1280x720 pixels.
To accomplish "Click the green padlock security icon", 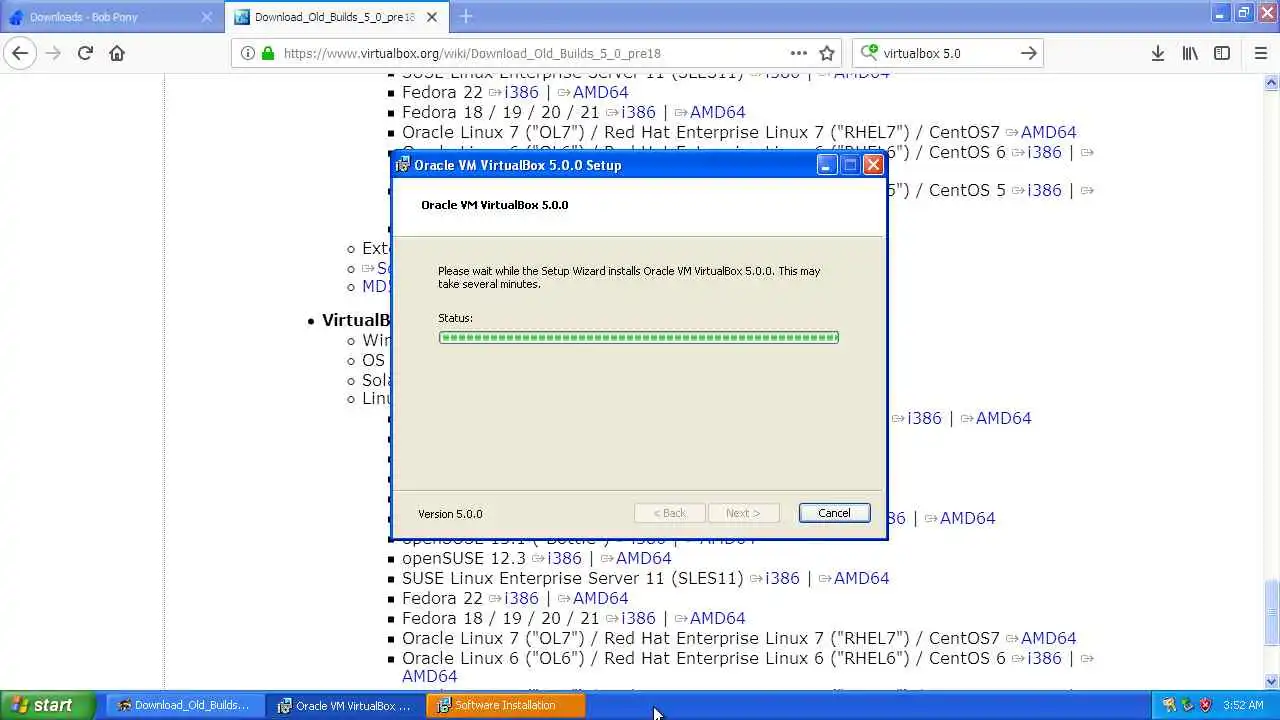I will [267, 53].
